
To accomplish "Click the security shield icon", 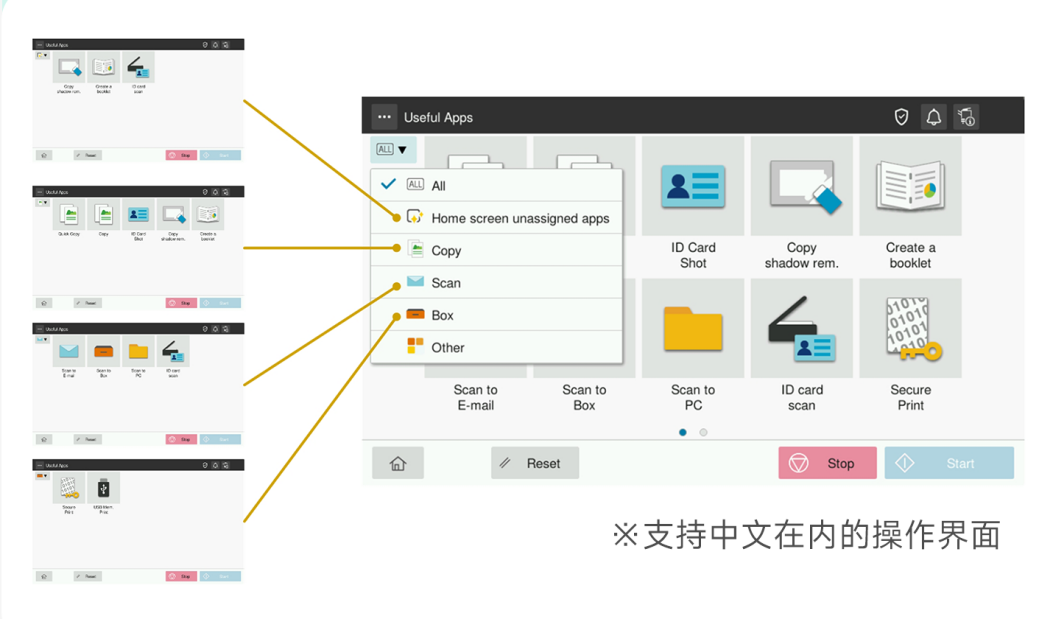I will [x=901, y=117].
